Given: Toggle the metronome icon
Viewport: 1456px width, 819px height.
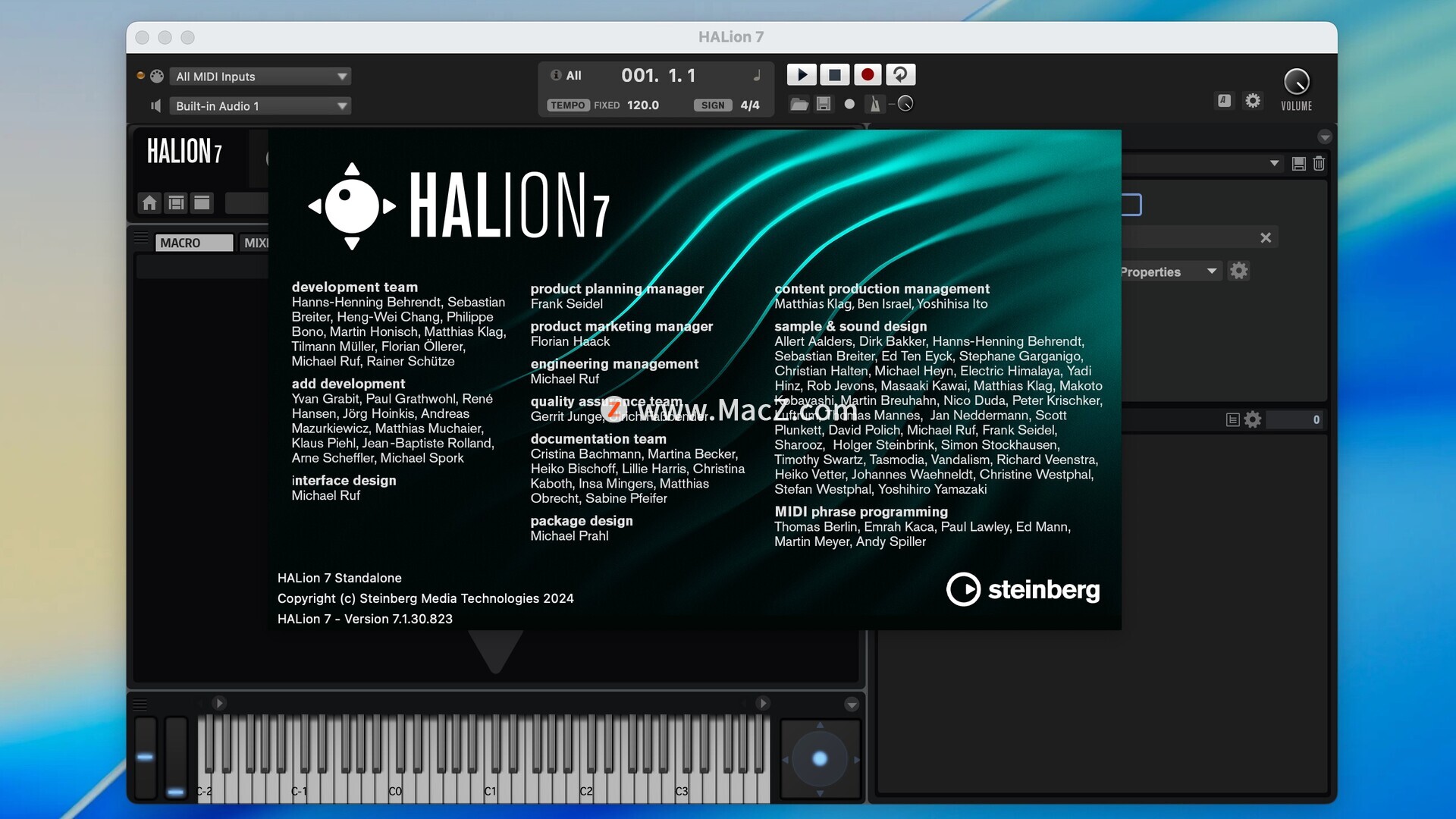Looking at the screenshot, I should (875, 105).
